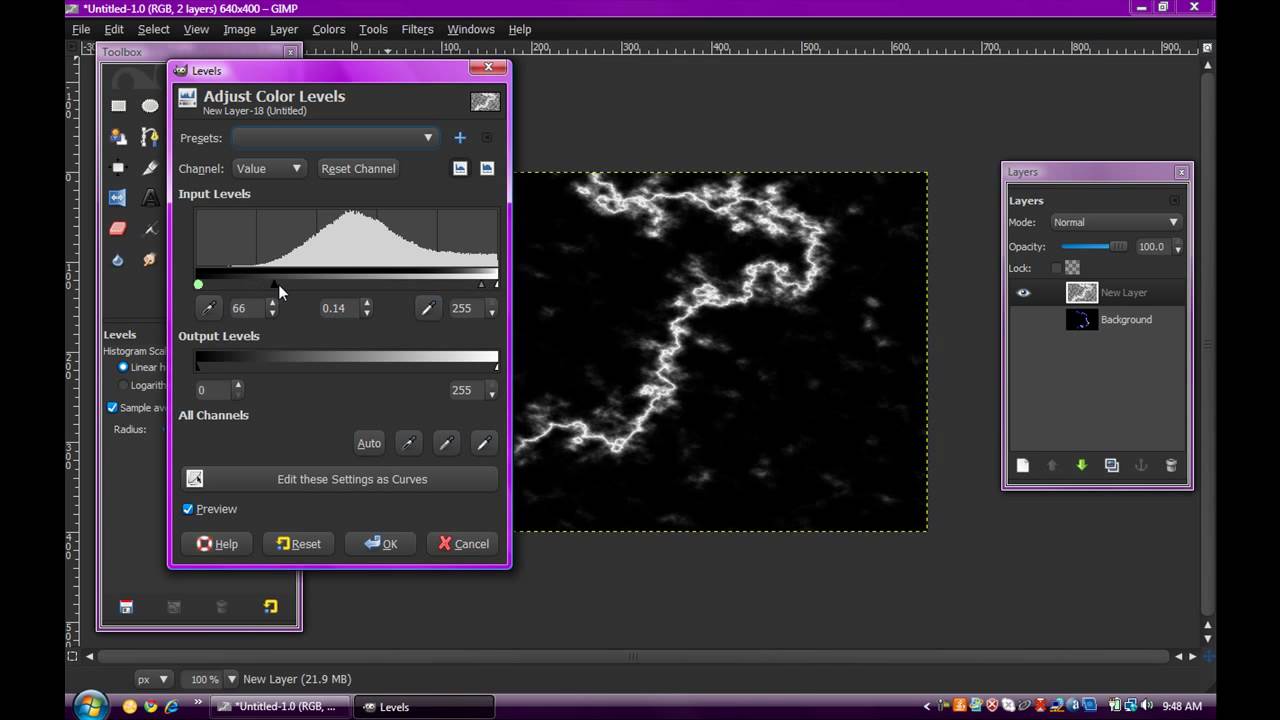Click the Reset Channel button
Image resolution: width=1280 pixels, height=720 pixels.
pyautogui.click(x=358, y=168)
